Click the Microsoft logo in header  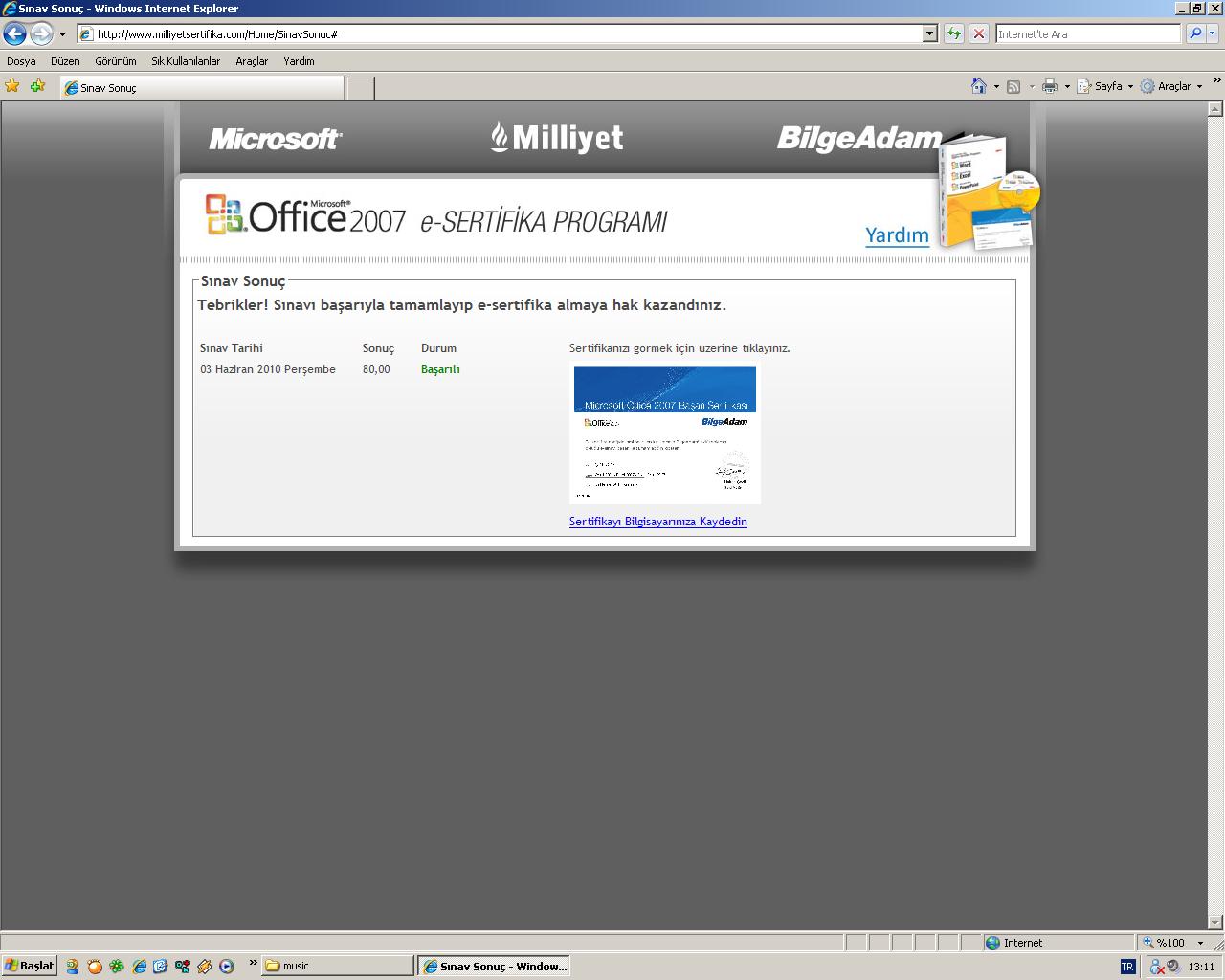tap(276, 140)
